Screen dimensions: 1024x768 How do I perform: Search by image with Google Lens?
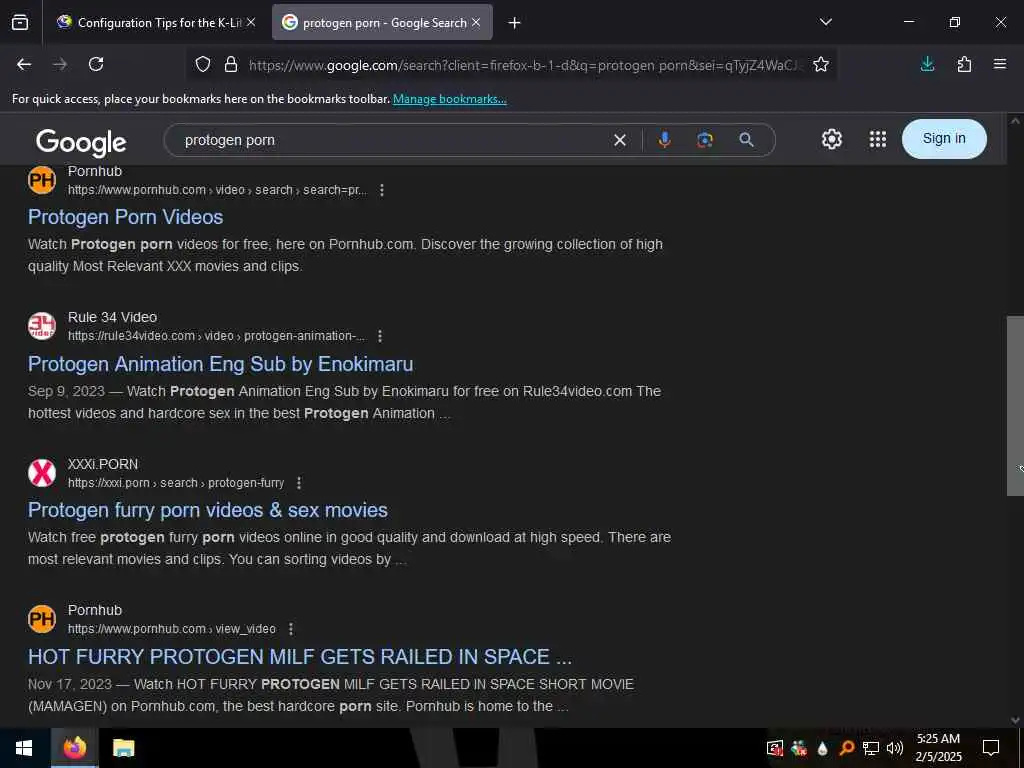705,140
